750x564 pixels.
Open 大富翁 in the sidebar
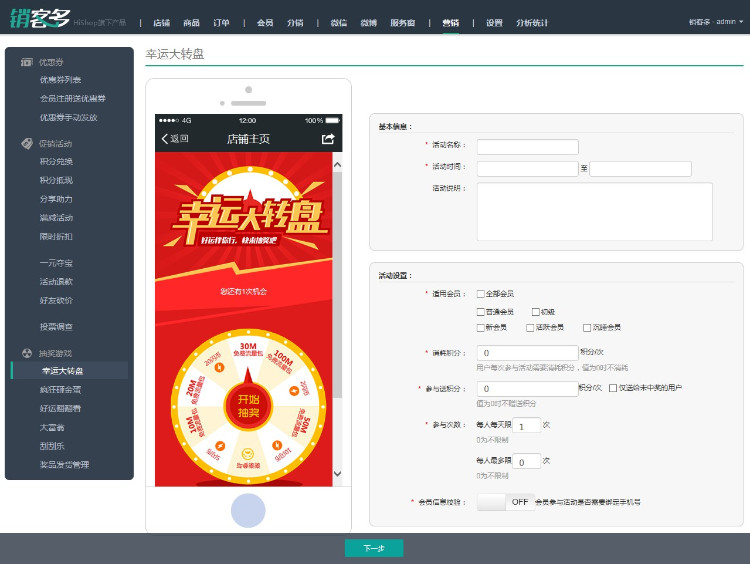point(52,427)
